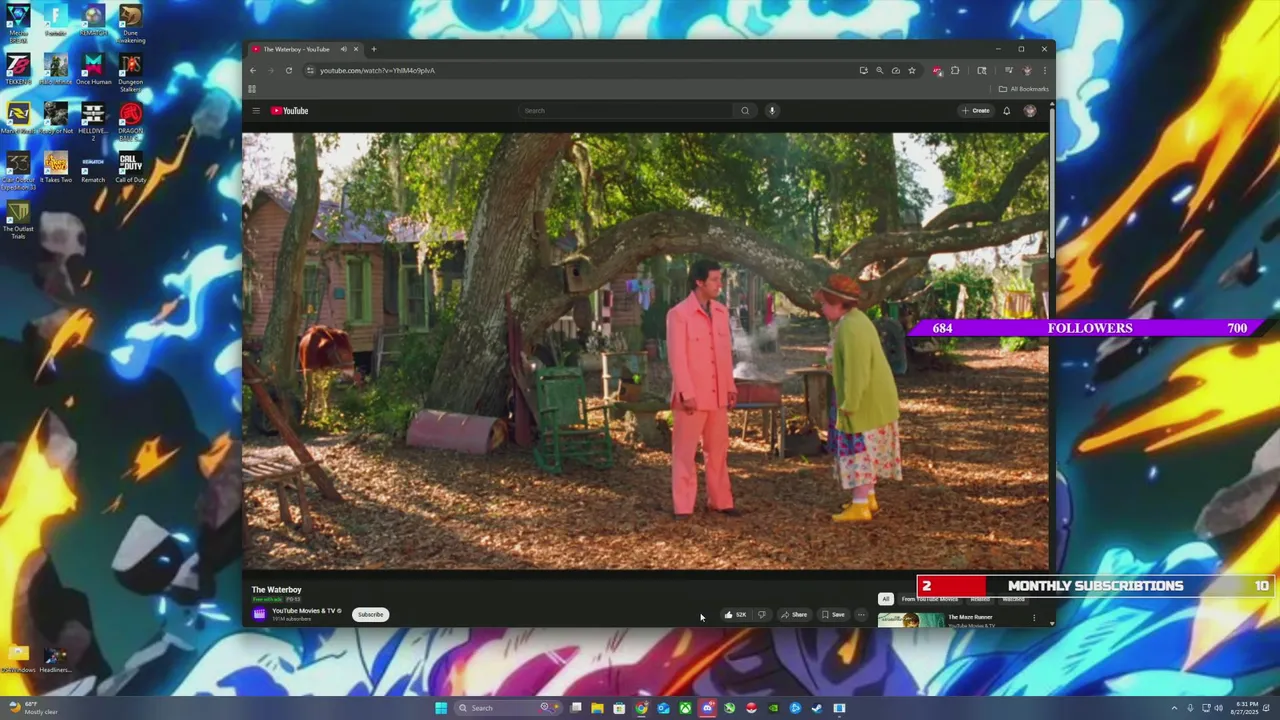Launch TEKKEN 8 from the desktop
The image size is (1280, 720).
(x=18, y=70)
